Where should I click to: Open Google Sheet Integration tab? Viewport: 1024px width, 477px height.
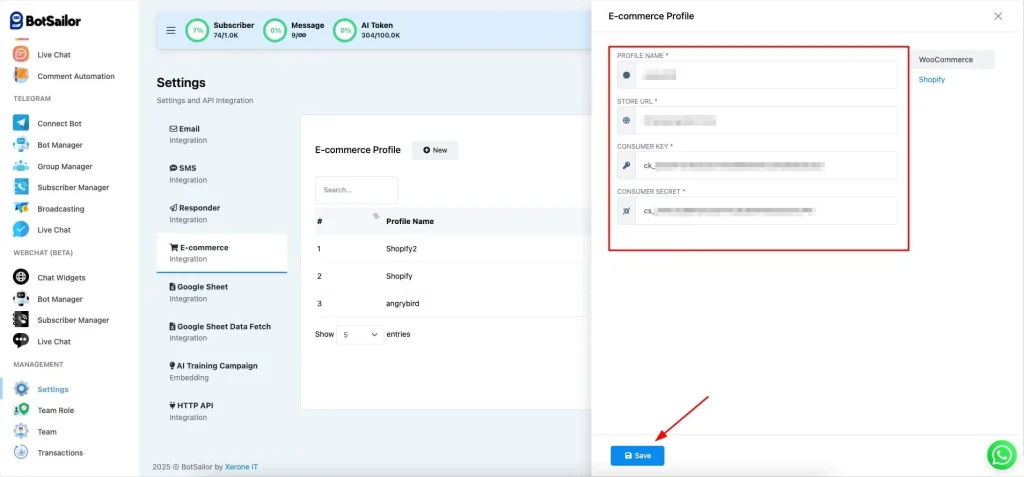(221, 292)
